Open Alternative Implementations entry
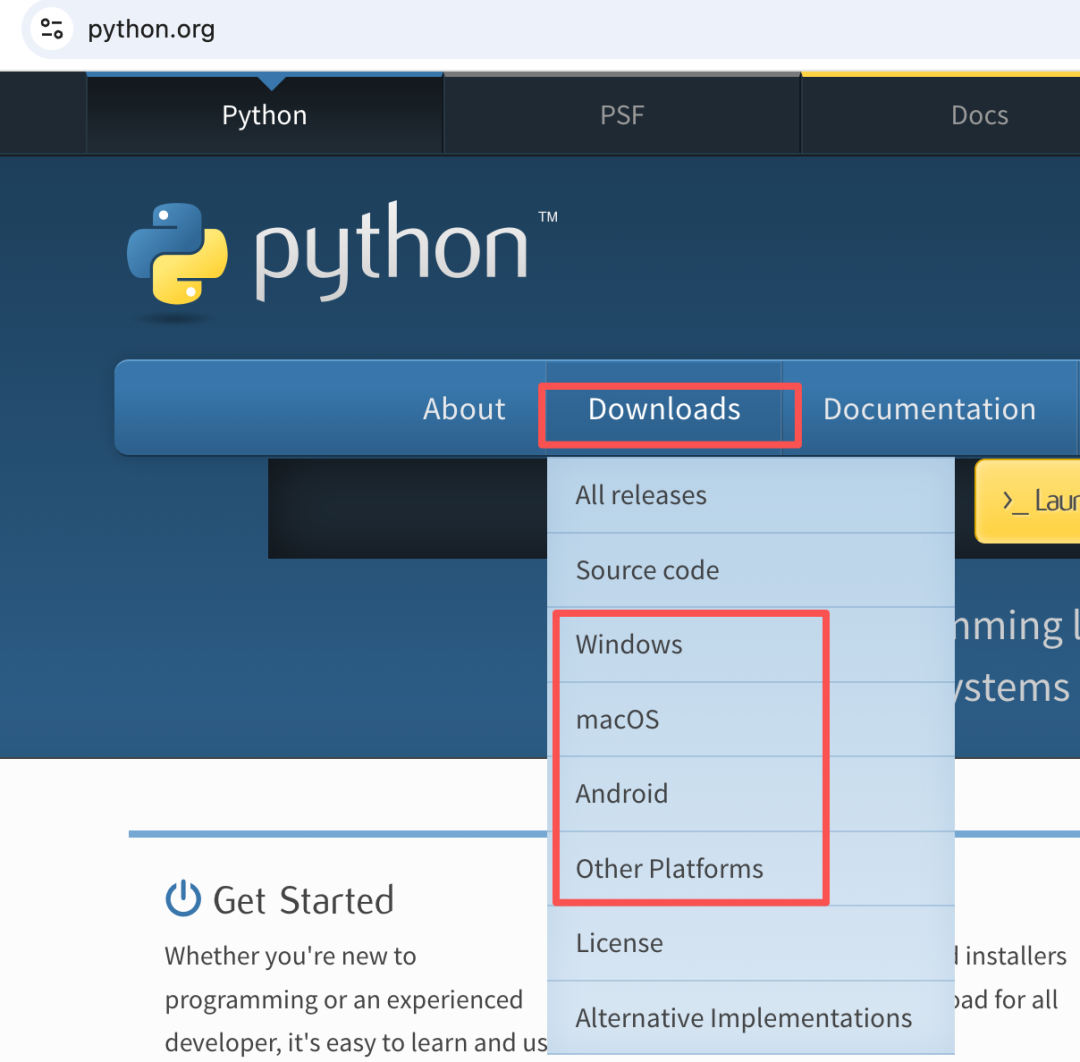This screenshot has height=1062, width=1080. point(751,1018)
